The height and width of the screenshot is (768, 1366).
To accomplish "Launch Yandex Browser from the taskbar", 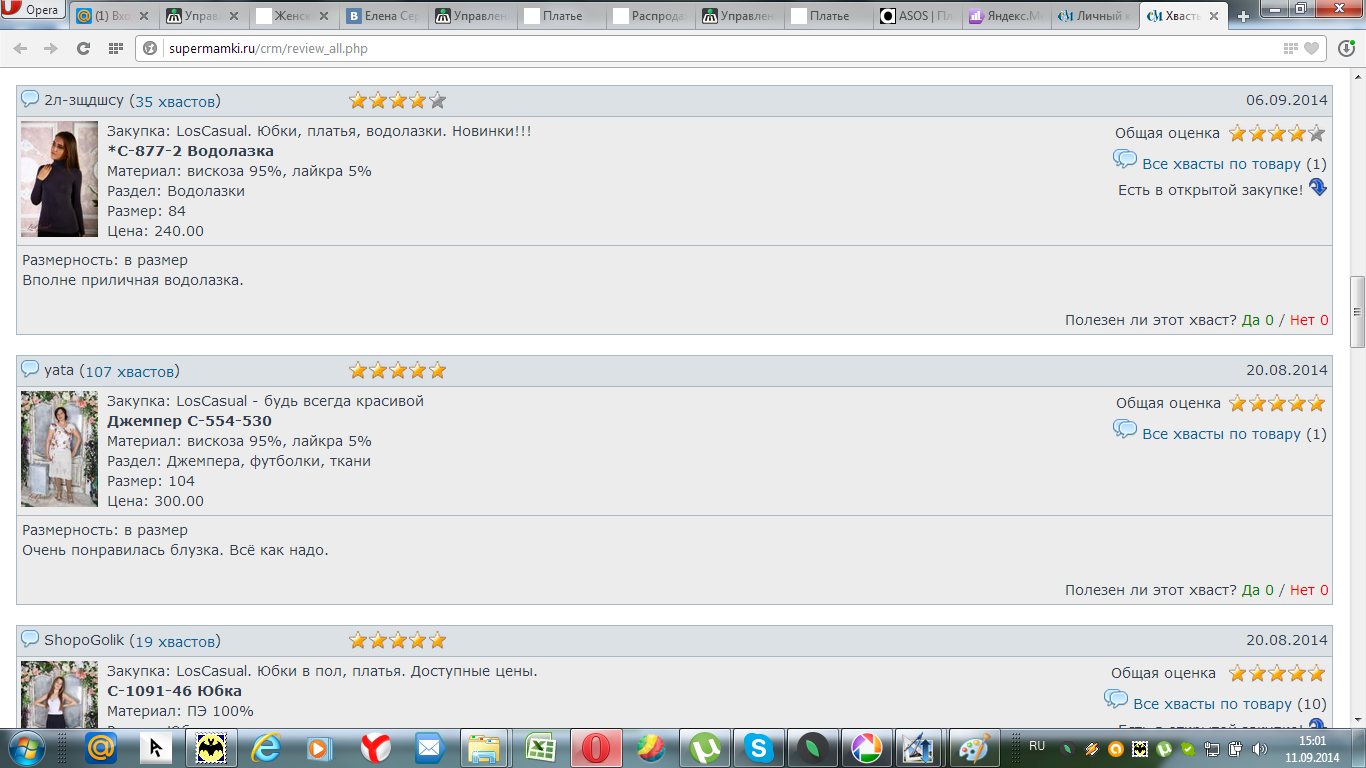I will coord(375,747).
